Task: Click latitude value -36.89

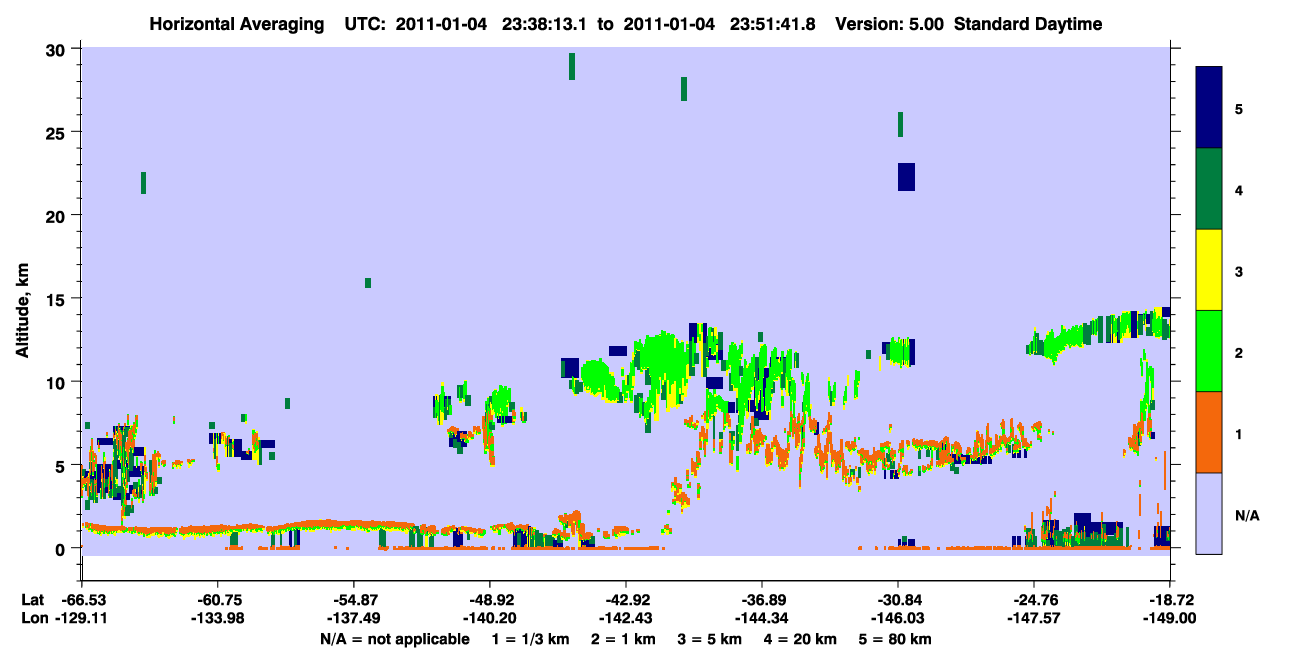Action: (x=762, y=600)
